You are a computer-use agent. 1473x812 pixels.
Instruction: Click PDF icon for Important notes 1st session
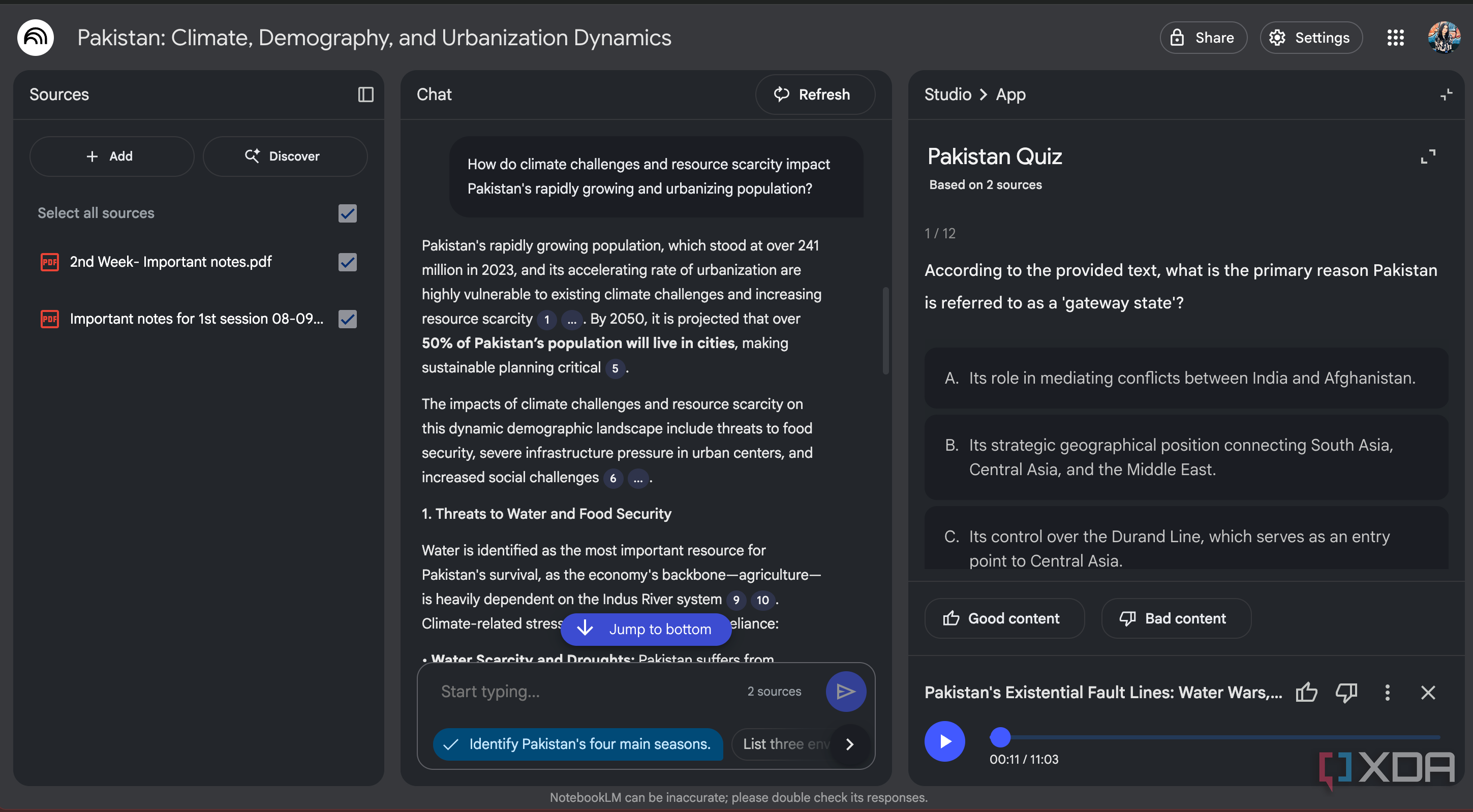[x=50, y=319]
